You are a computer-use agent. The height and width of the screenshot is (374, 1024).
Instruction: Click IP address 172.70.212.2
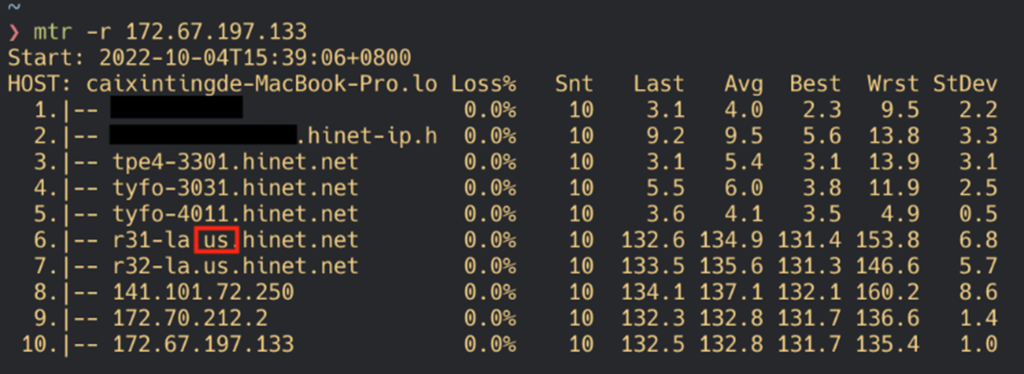point(190,319)
